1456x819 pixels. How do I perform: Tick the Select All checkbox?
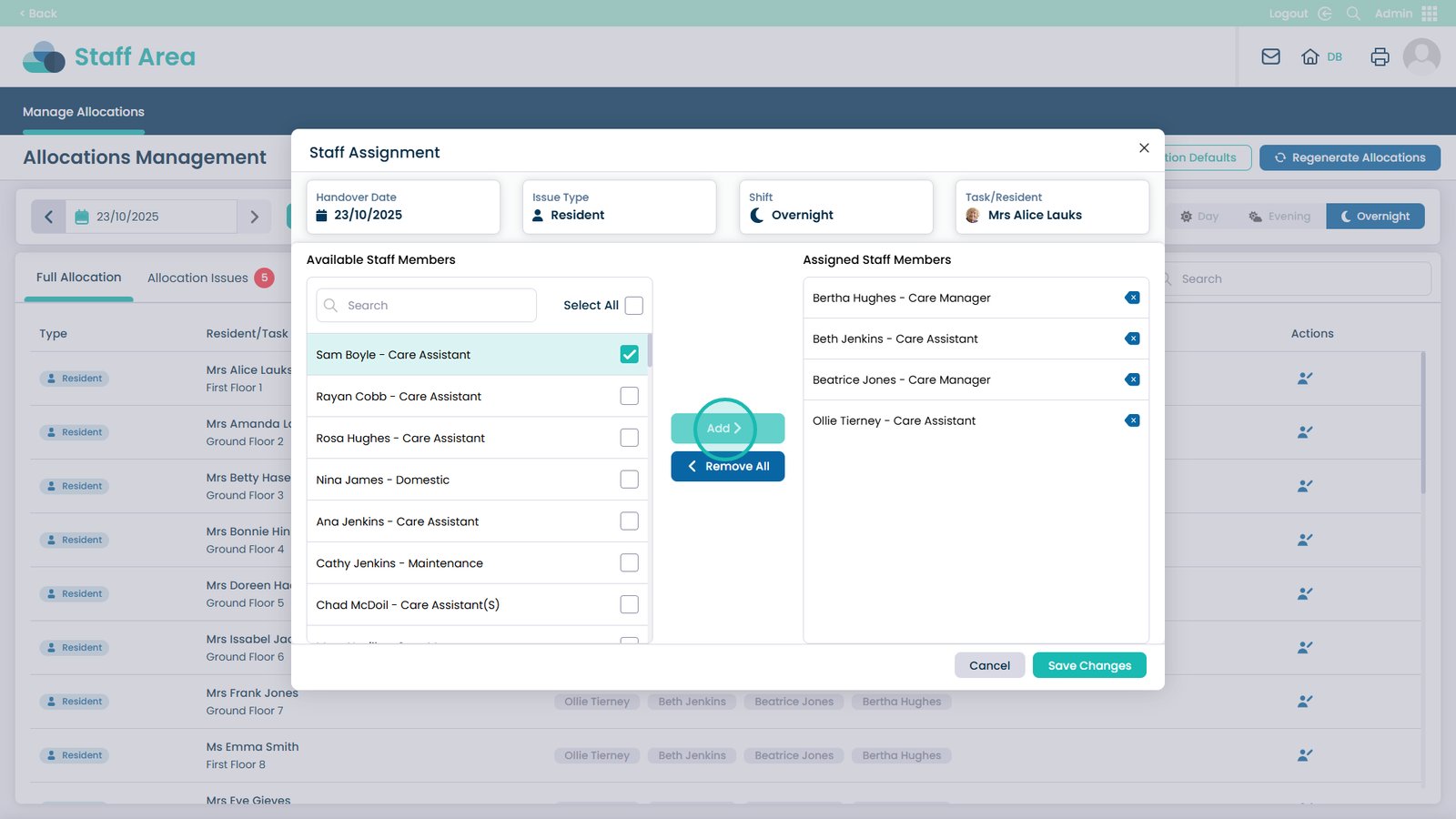pyautogui.click(x=633, y=306)
